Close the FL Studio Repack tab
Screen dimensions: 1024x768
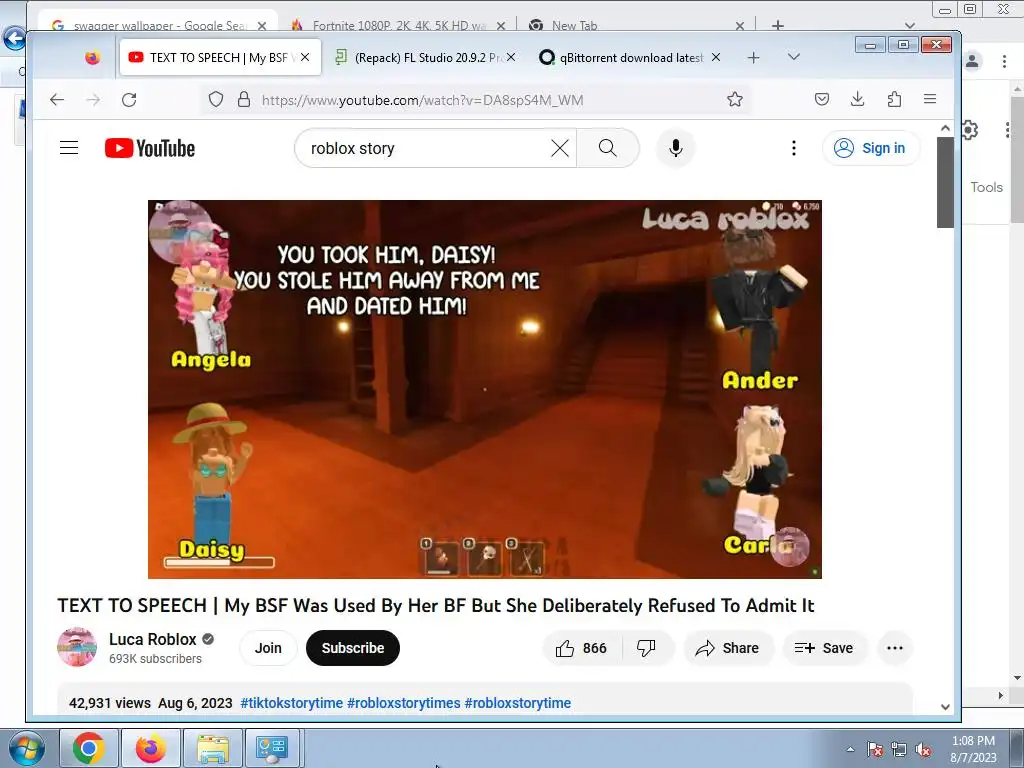coord(511,57)
